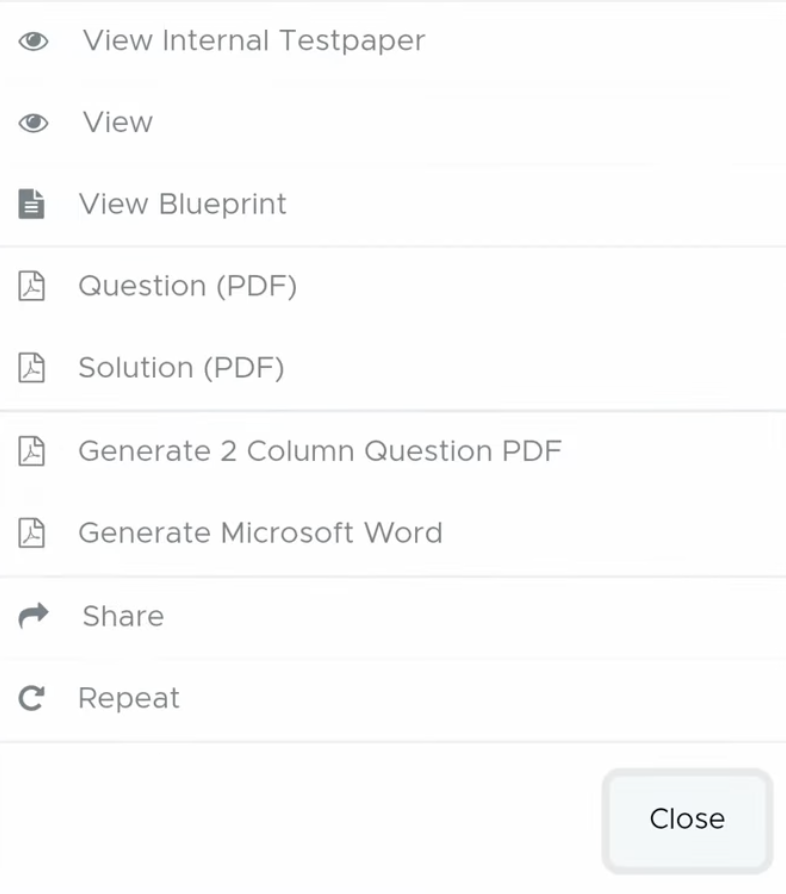Select the Share option
The height and width of the screenshot is (894, 786).
123,616
